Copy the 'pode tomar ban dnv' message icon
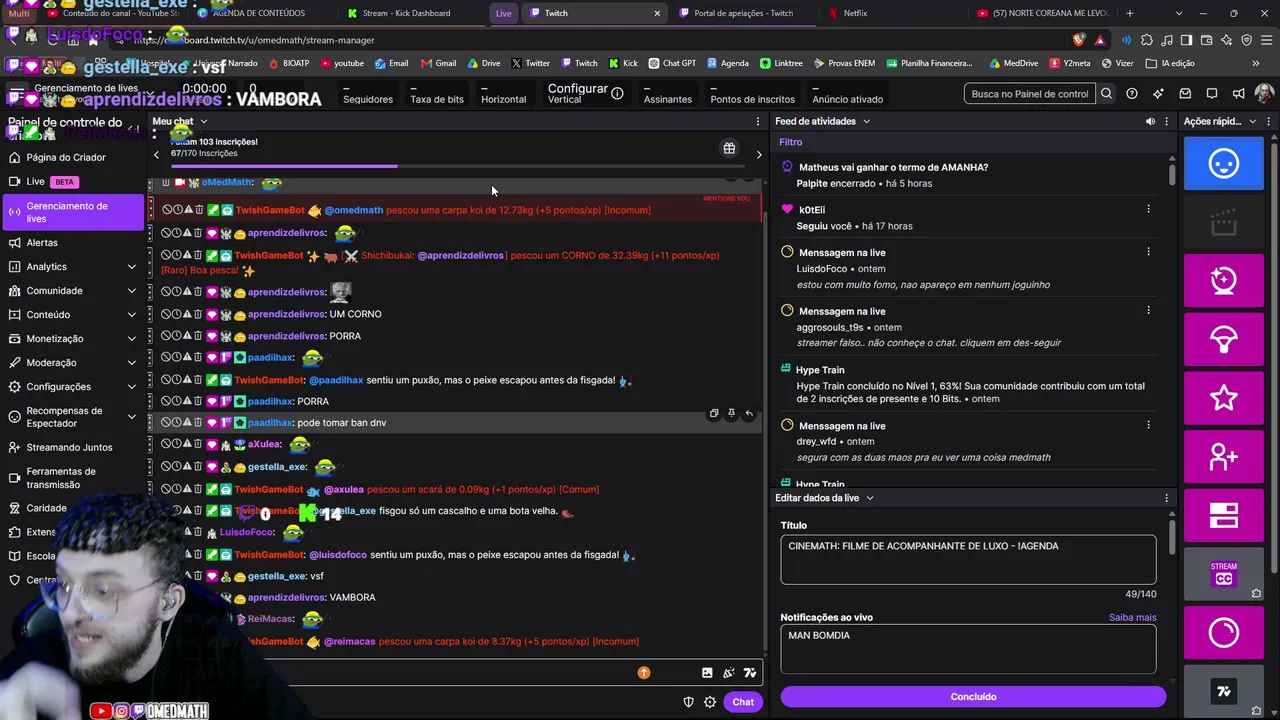 (x=714, y=413)
